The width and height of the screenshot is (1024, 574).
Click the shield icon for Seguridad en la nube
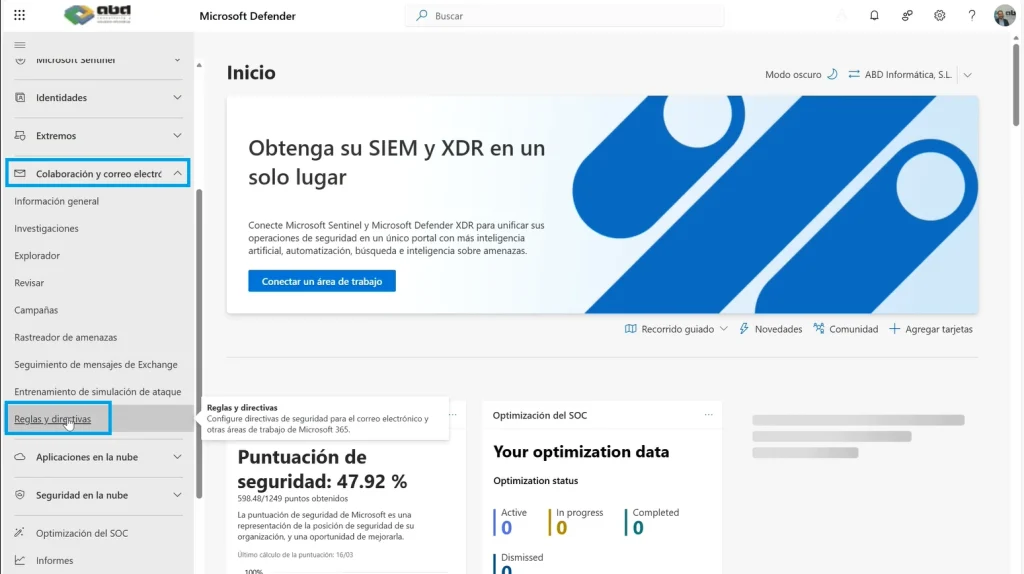(x=20, y=494)
